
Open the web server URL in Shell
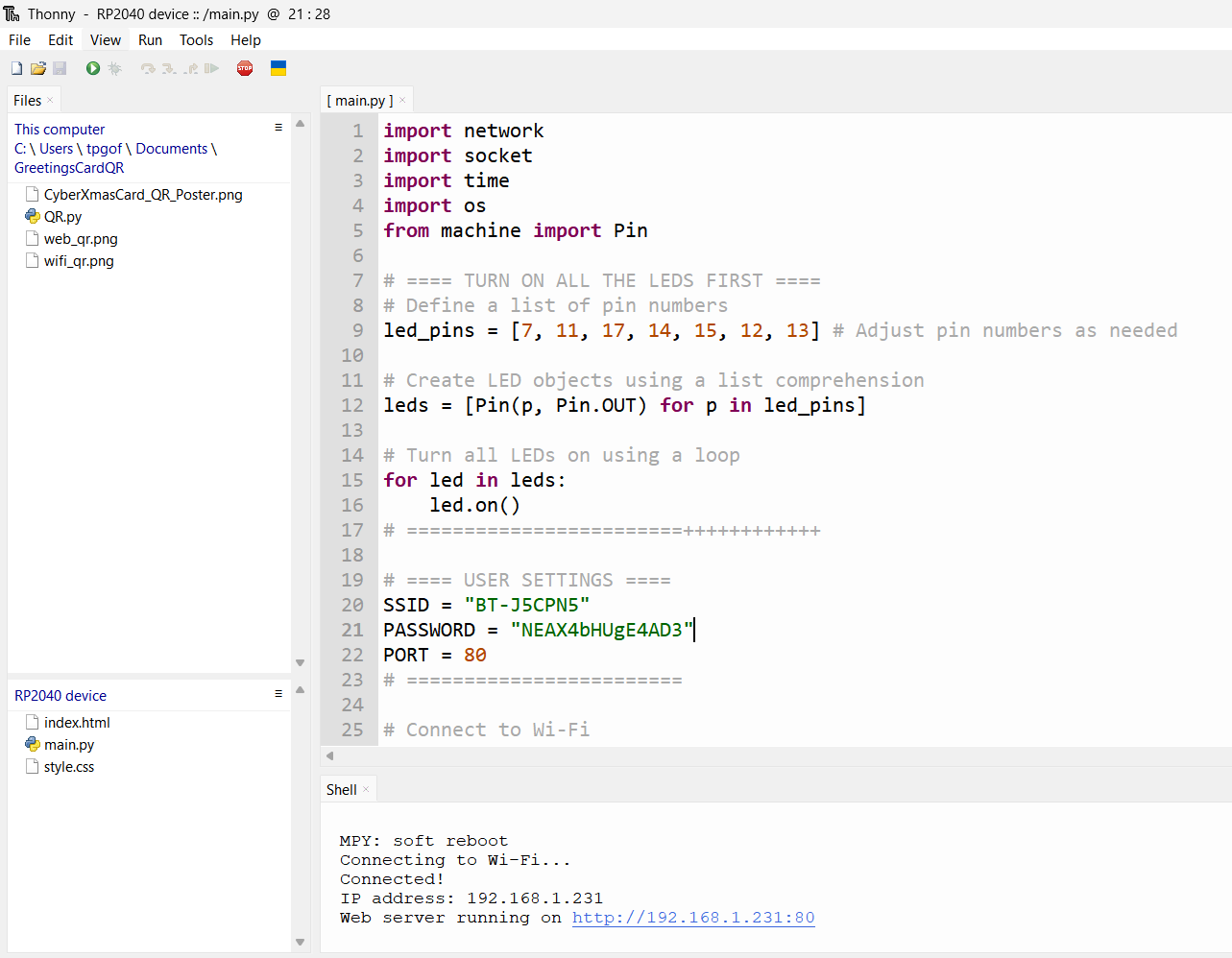[693, 918]
